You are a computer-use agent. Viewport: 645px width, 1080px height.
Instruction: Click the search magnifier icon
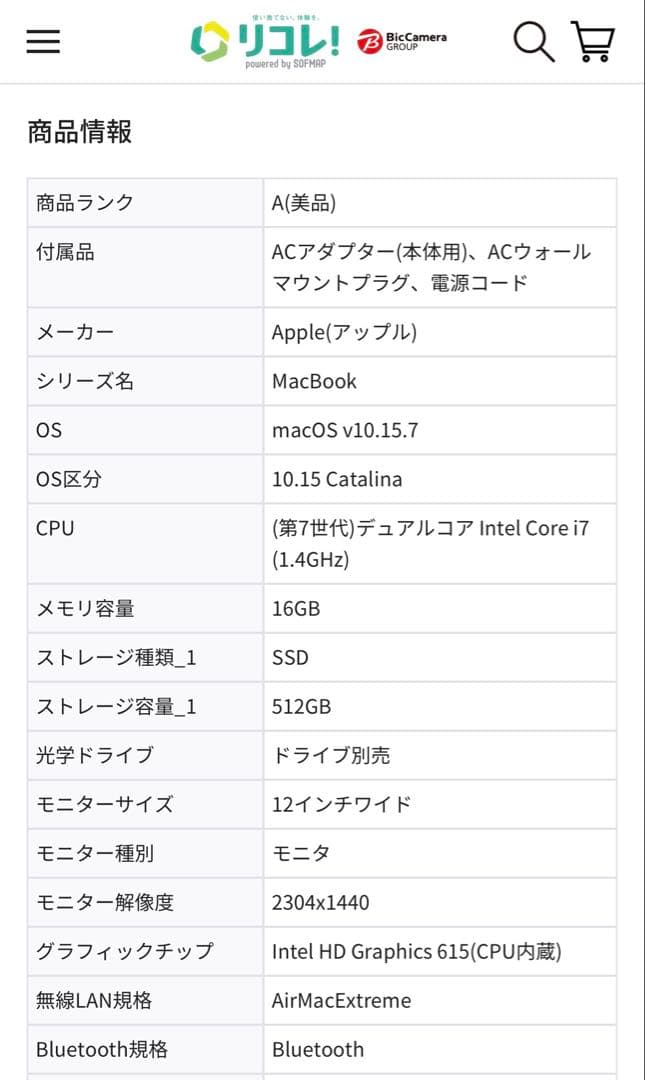click(x=533, y=41)
